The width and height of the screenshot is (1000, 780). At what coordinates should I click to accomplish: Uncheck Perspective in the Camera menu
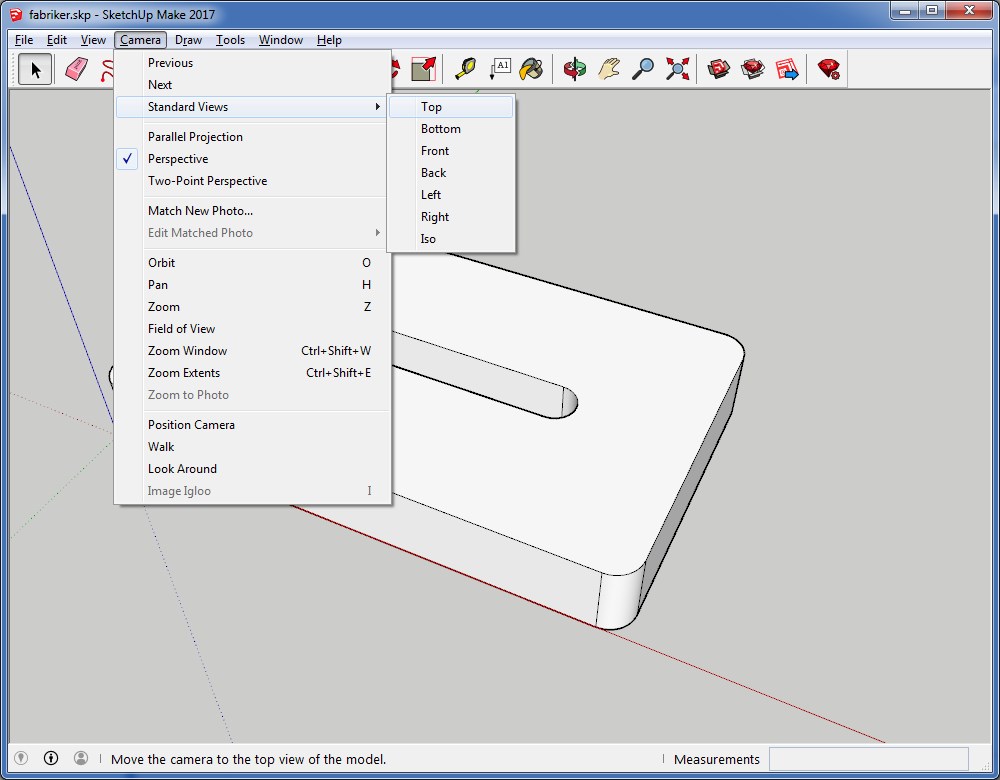178,158
